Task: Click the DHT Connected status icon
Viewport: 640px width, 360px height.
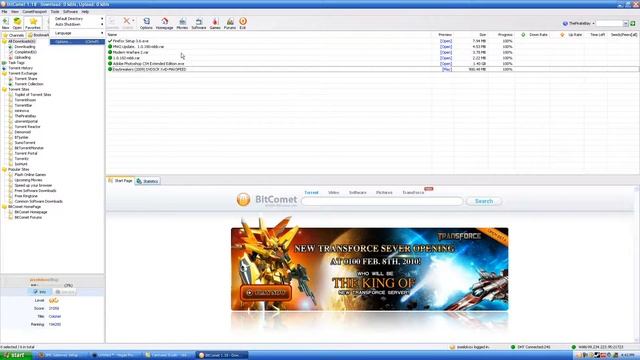Action: pyautogui.click(x=513, y=347)
